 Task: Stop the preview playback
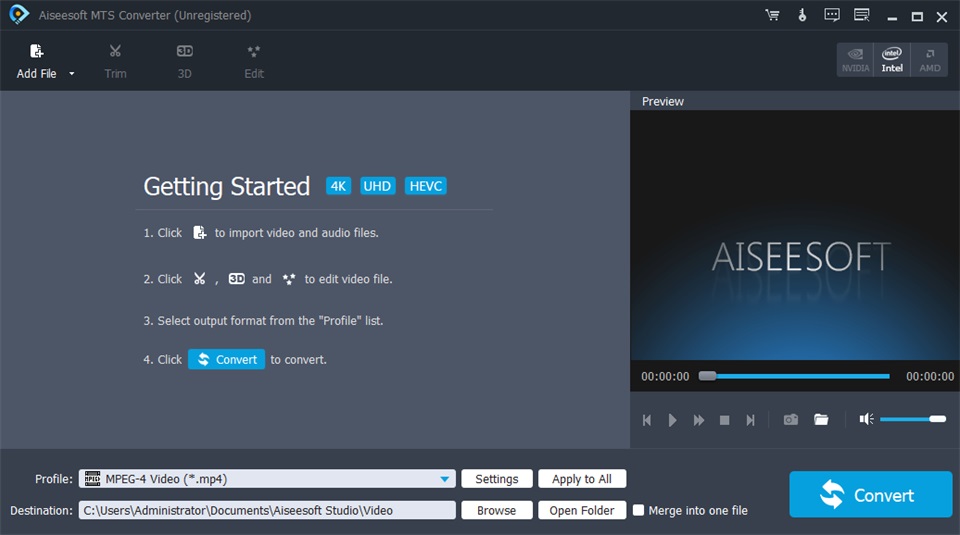pos(724,420)
